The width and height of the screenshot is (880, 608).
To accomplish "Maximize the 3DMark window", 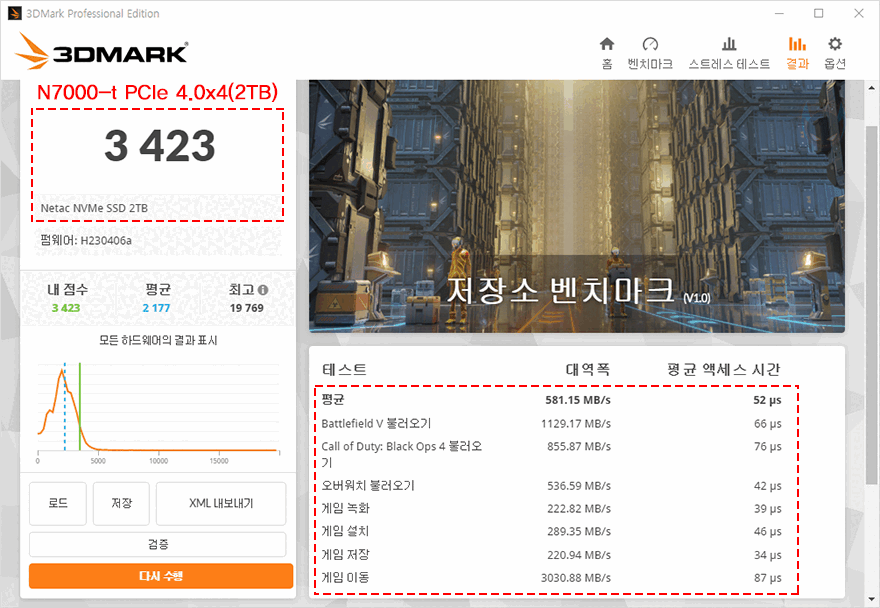I will point(819,13).
